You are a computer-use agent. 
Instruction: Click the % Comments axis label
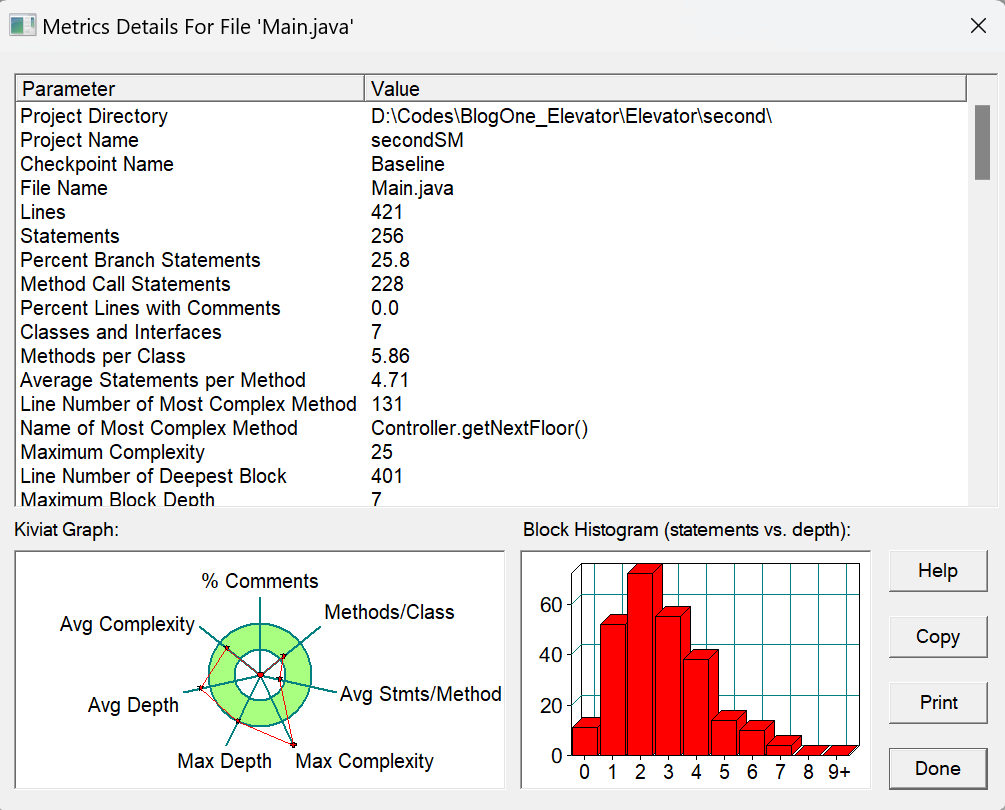pyautogui.click(x=260, y=581)
